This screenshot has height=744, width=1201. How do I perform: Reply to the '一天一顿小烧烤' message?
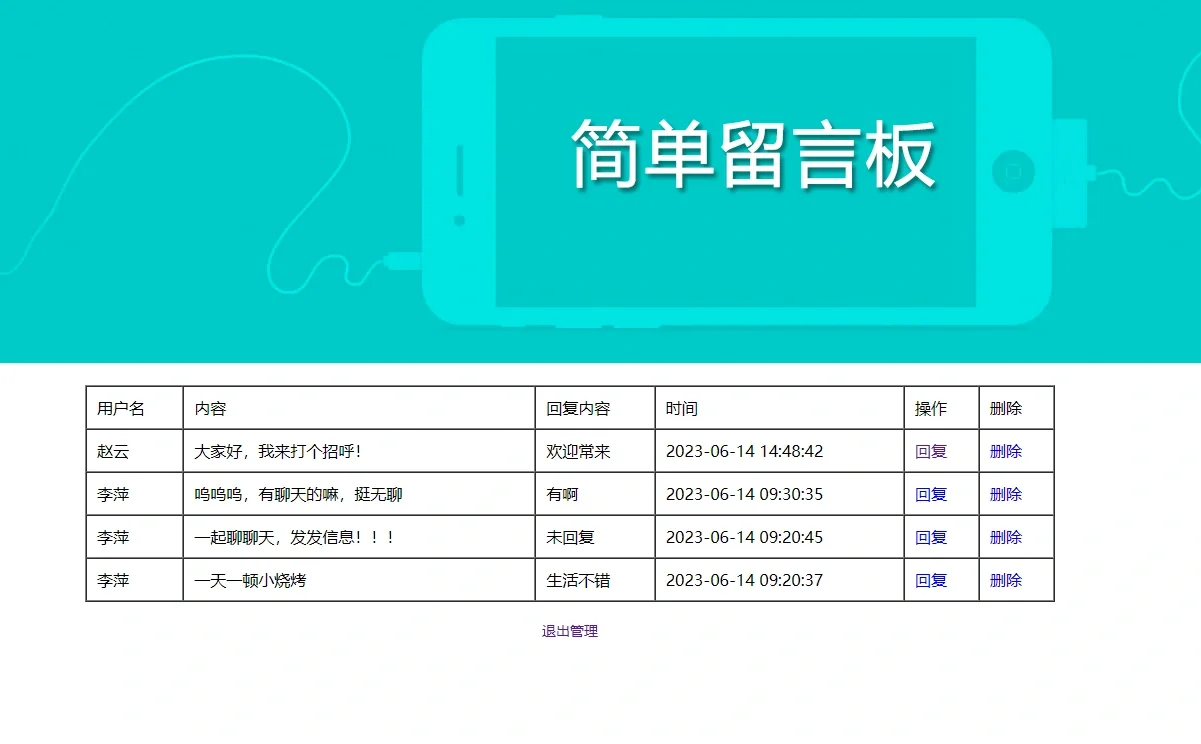[x=930, y=579]
